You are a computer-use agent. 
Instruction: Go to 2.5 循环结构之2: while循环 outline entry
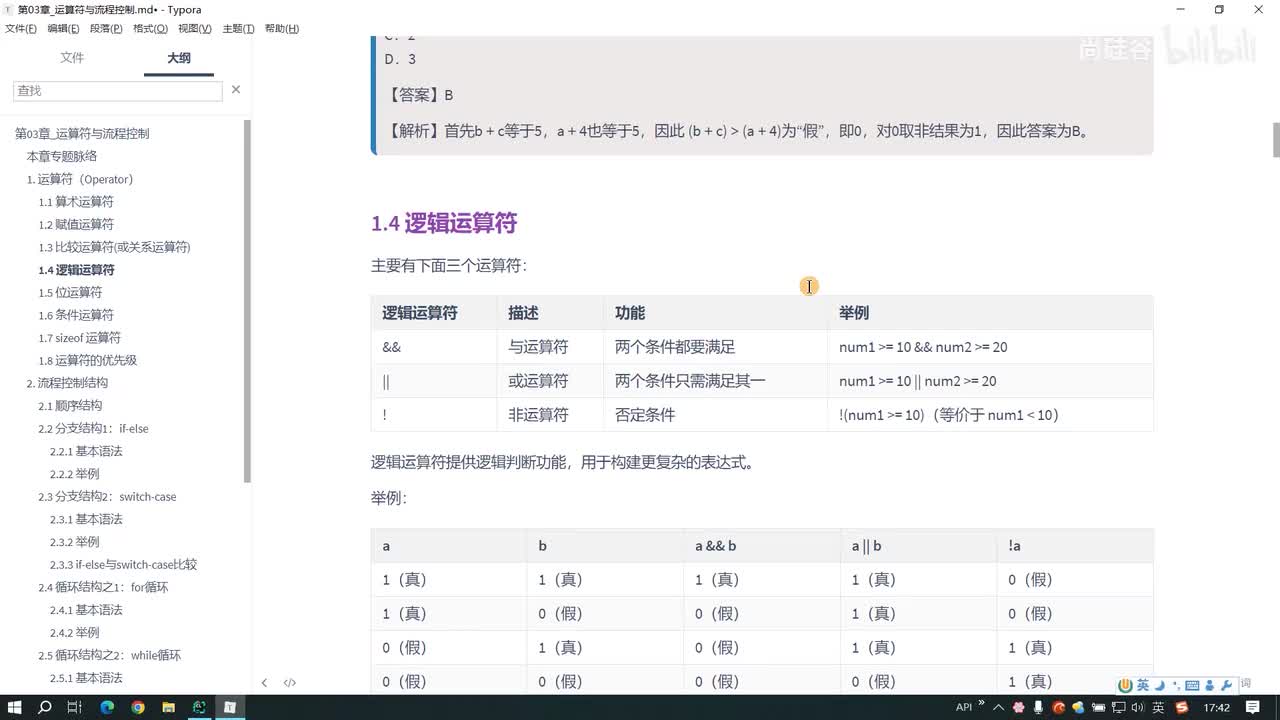click(x=110, y=656)
